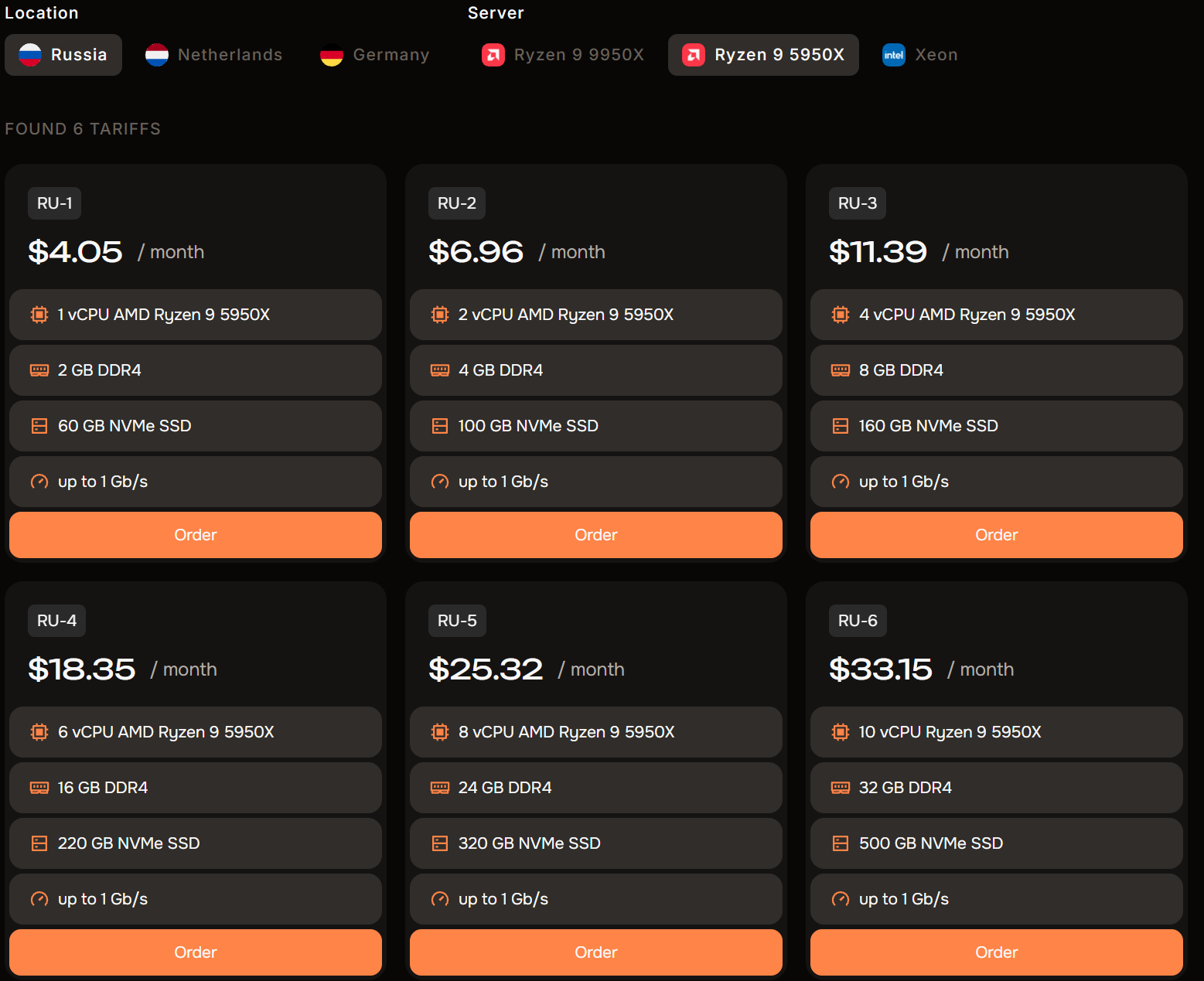Click the '16 GB DDR4' spec text
Image resolution: width=1204 pixels, height=981 pixels.
pyautogui.click(x=103, y=788)
